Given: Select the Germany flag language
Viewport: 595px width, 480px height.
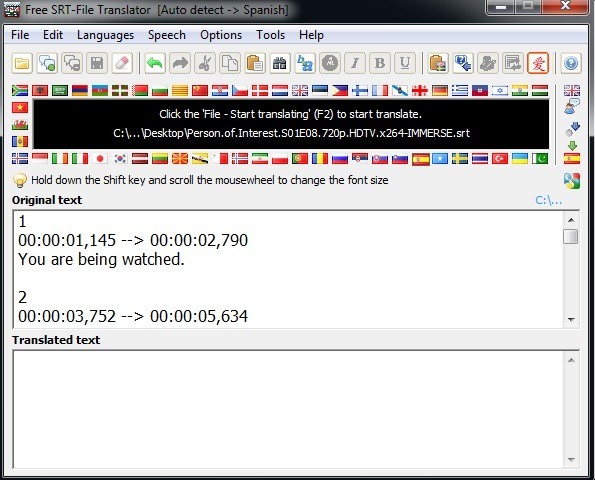Looking at the screenshot, I should (x=440, y=90).
